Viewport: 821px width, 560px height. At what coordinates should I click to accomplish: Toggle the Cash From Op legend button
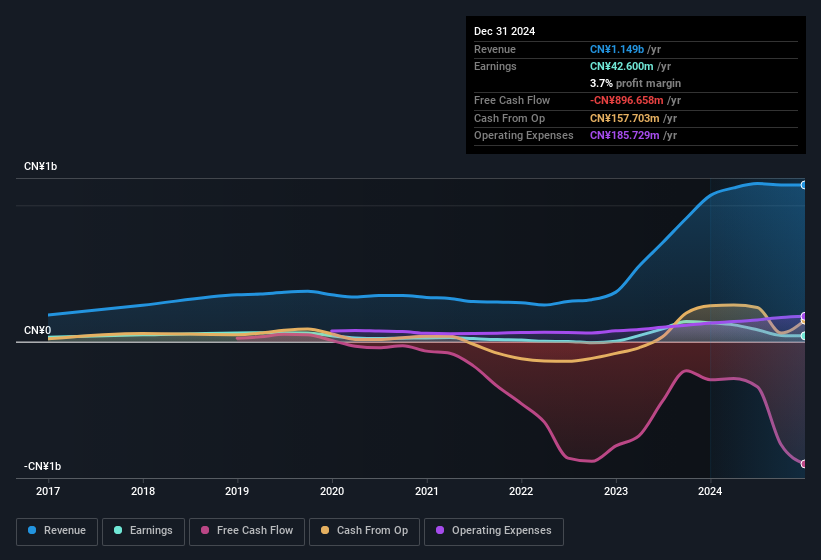(364, 531)
